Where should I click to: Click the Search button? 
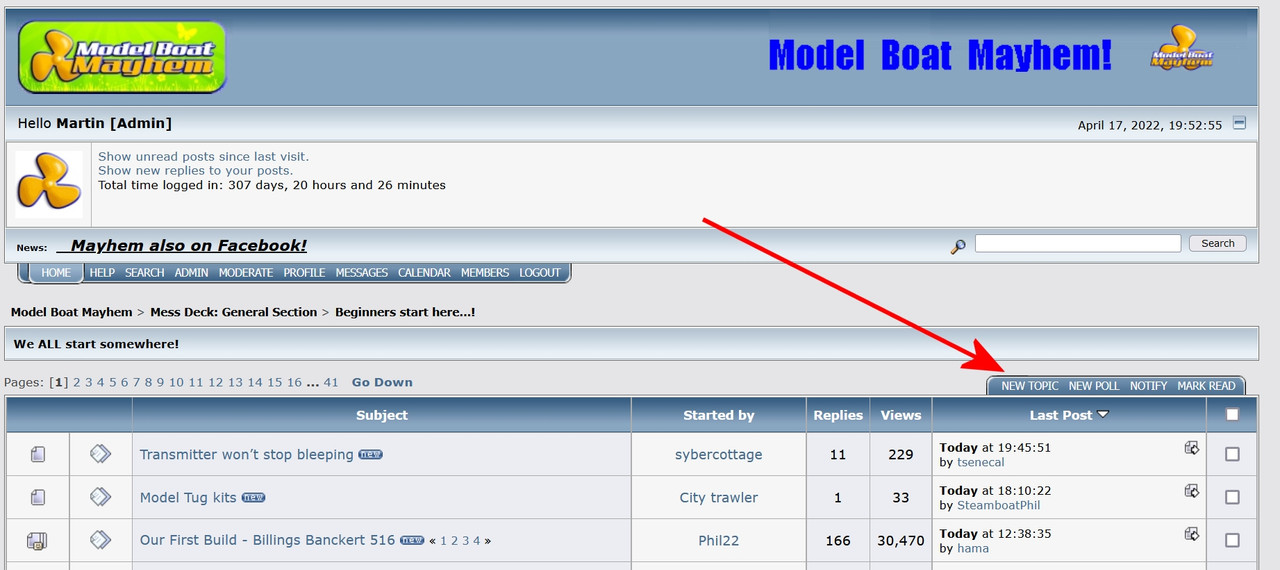(x=1218, y=243)
